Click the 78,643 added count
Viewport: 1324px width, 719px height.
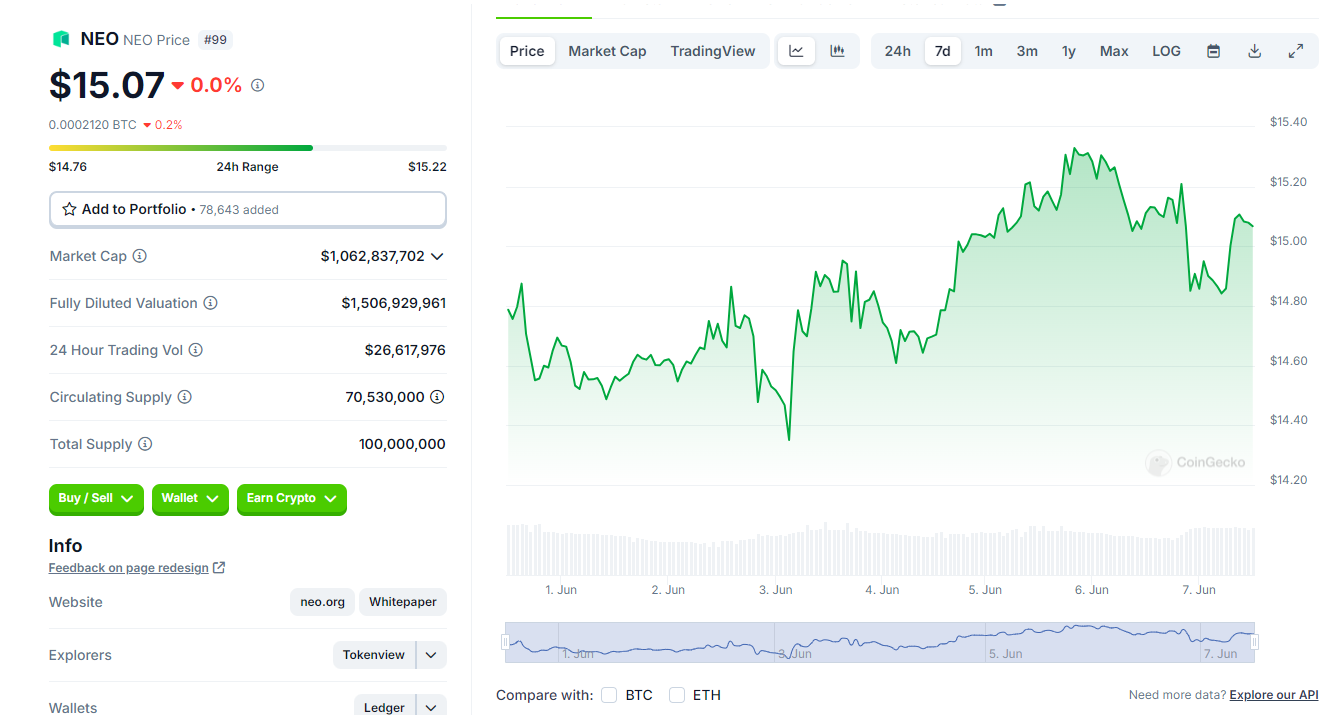coord(239,210)
